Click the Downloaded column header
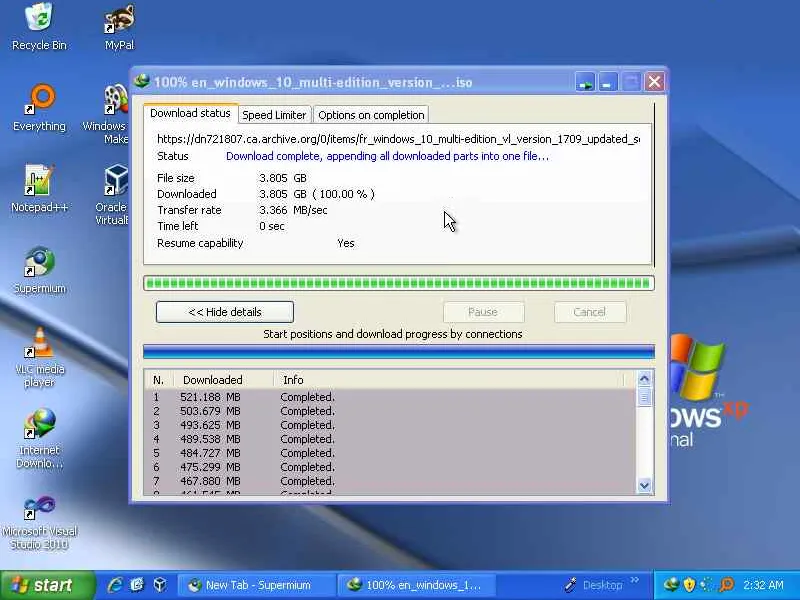This screenshot has width=800, height=600. [x=223, y=380]
